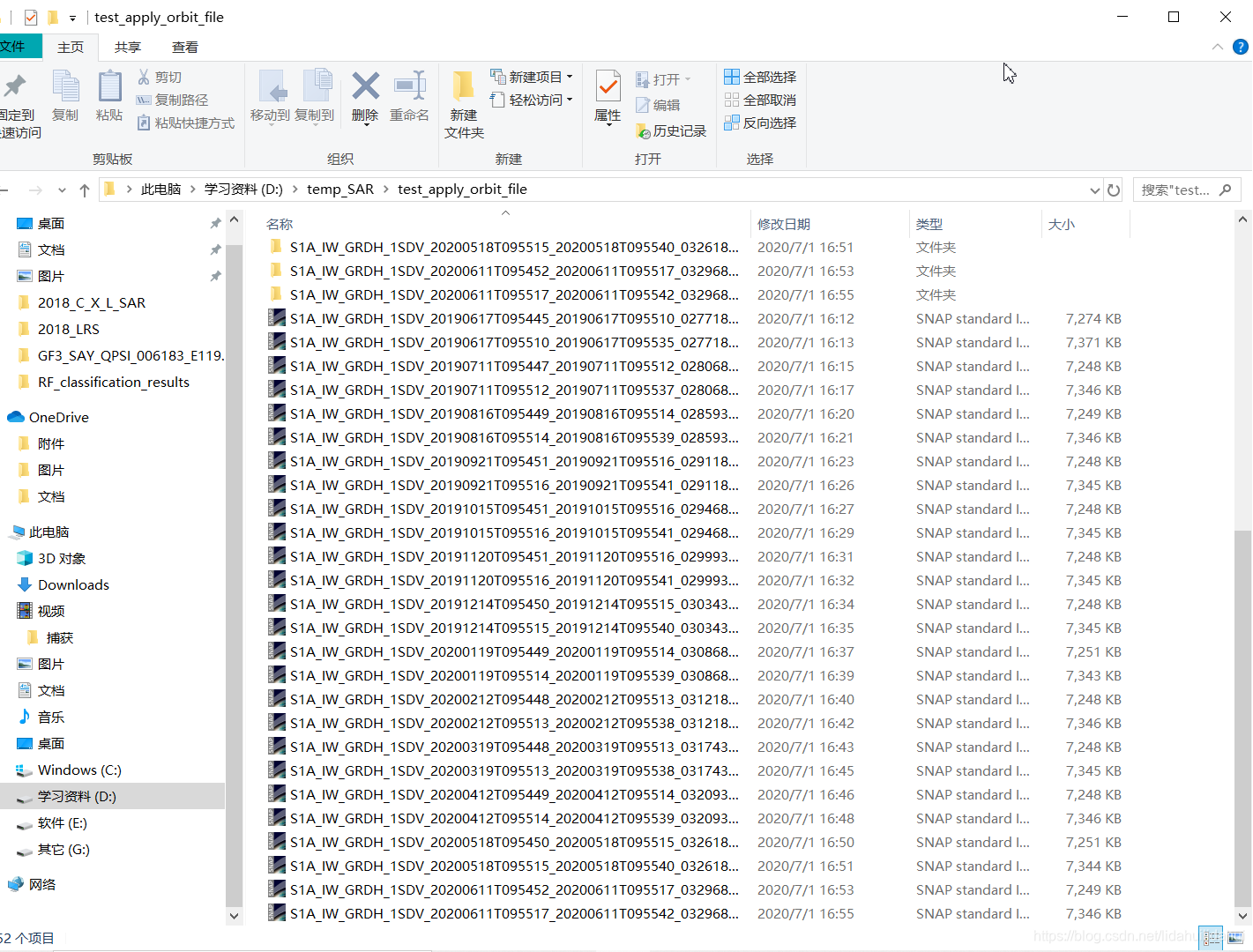The image size is (1253, 952).
Task: Click the red Delete icon
Action: (365, 86)
